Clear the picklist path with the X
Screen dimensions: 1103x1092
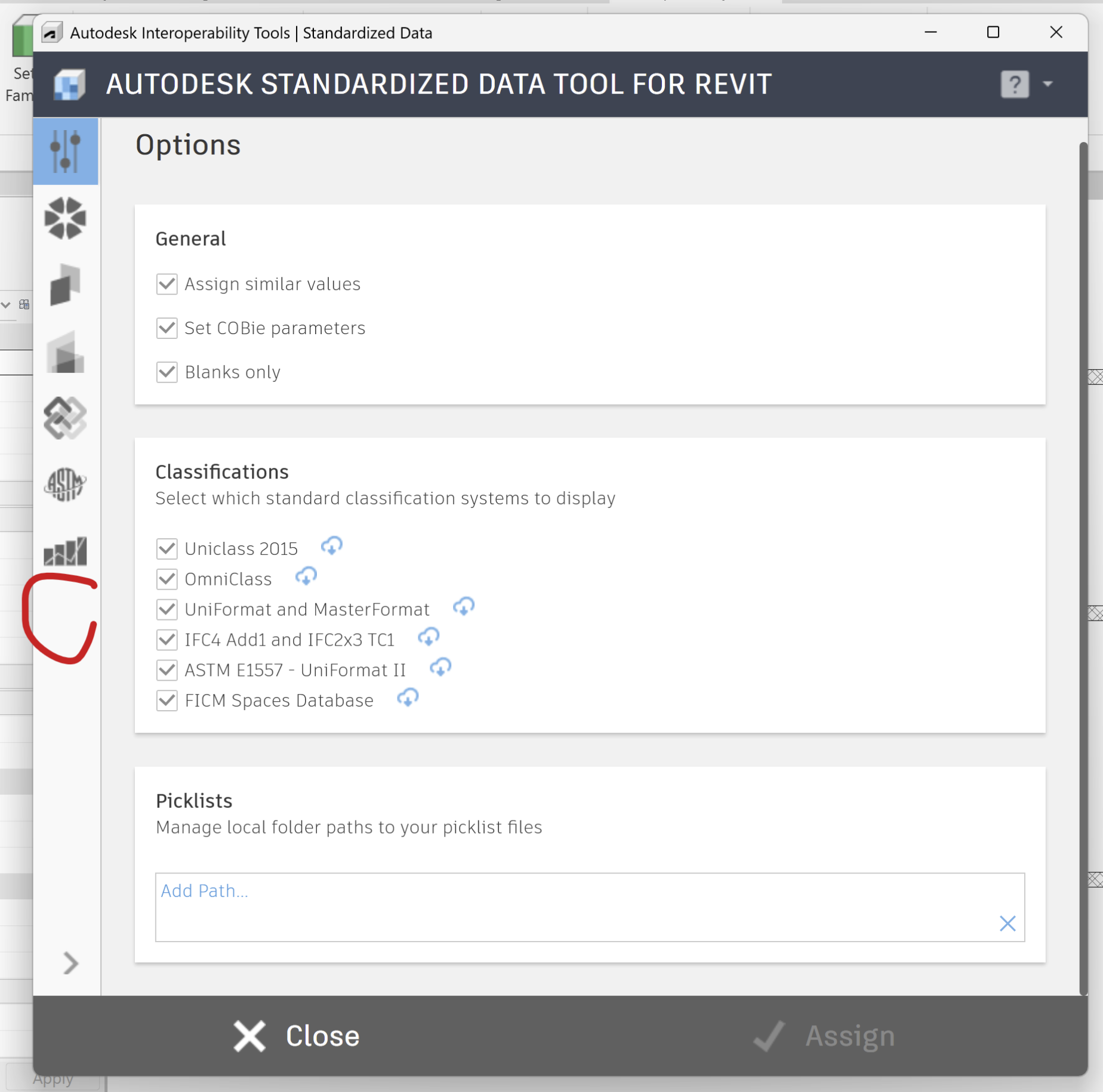pyautogui.click(x=1008, y=923)
